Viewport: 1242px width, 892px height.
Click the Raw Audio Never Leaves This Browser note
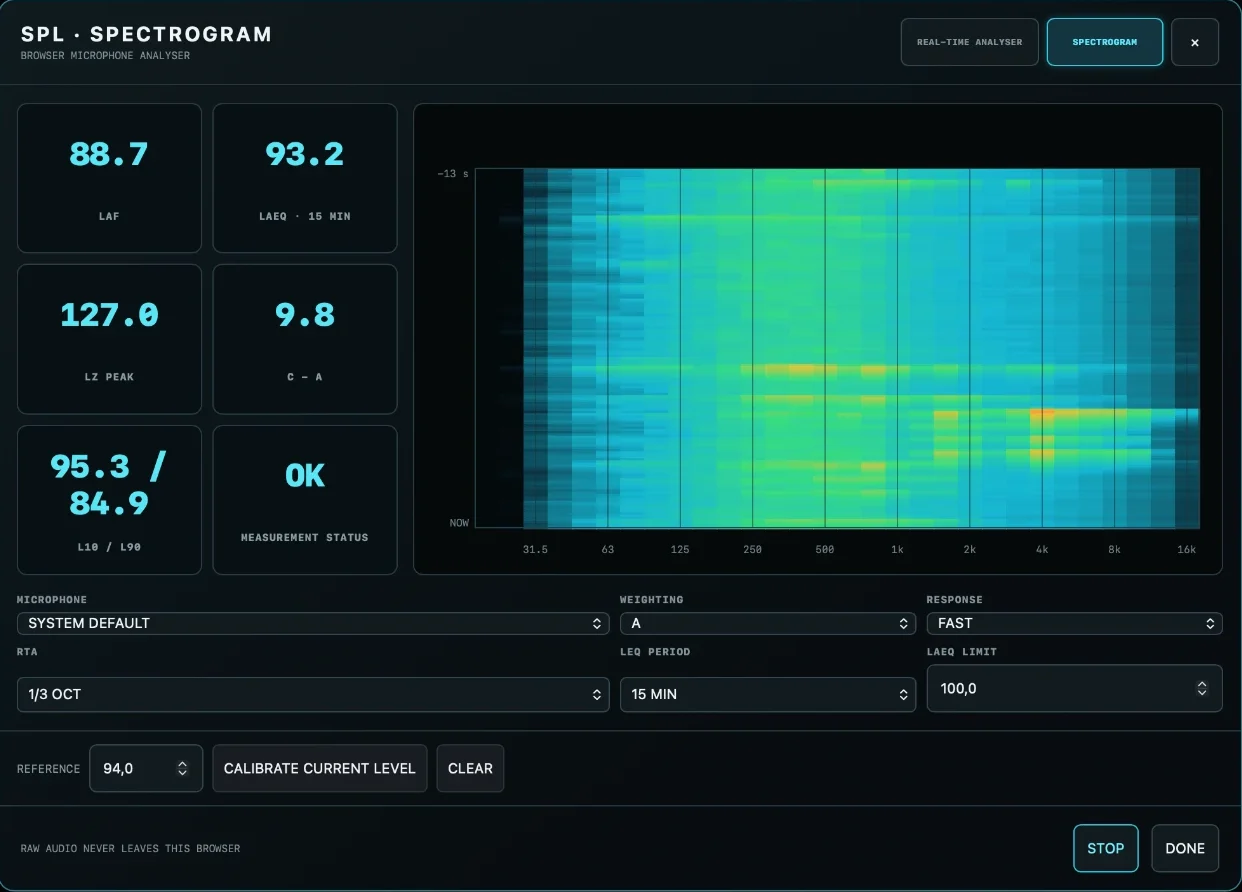(130, 848)
